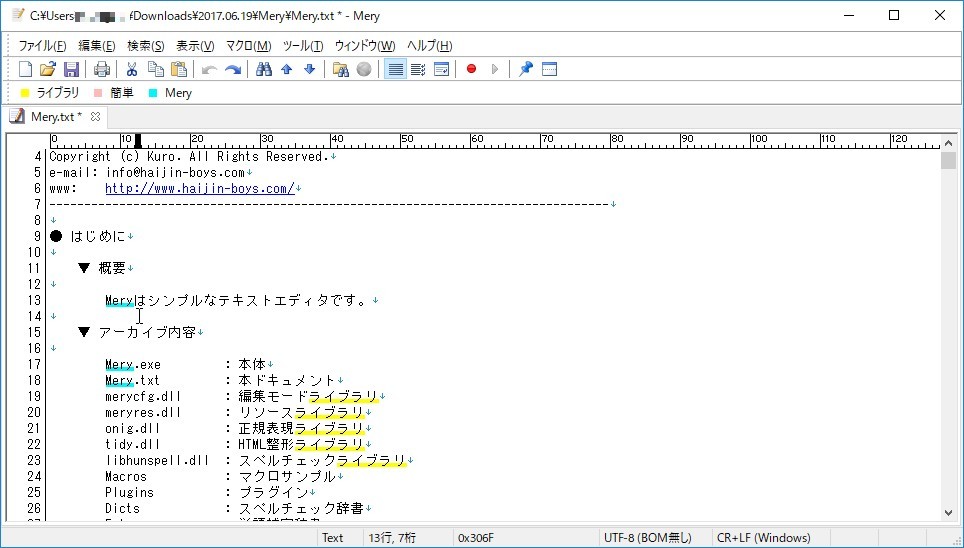Click the Print icon
Screen dimensions: 964x548
tap(101, 69)
